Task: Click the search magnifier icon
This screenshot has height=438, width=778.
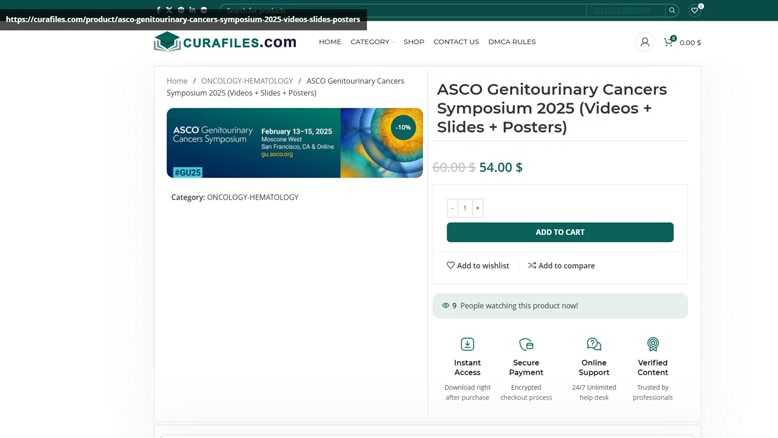Action: (x=672, y=10)
